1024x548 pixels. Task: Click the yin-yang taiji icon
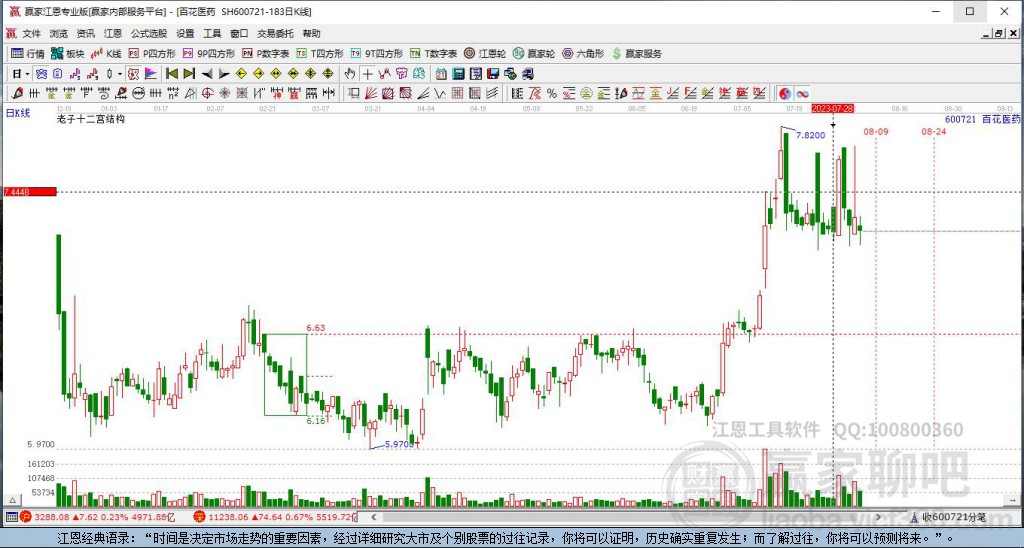point(785,94)
